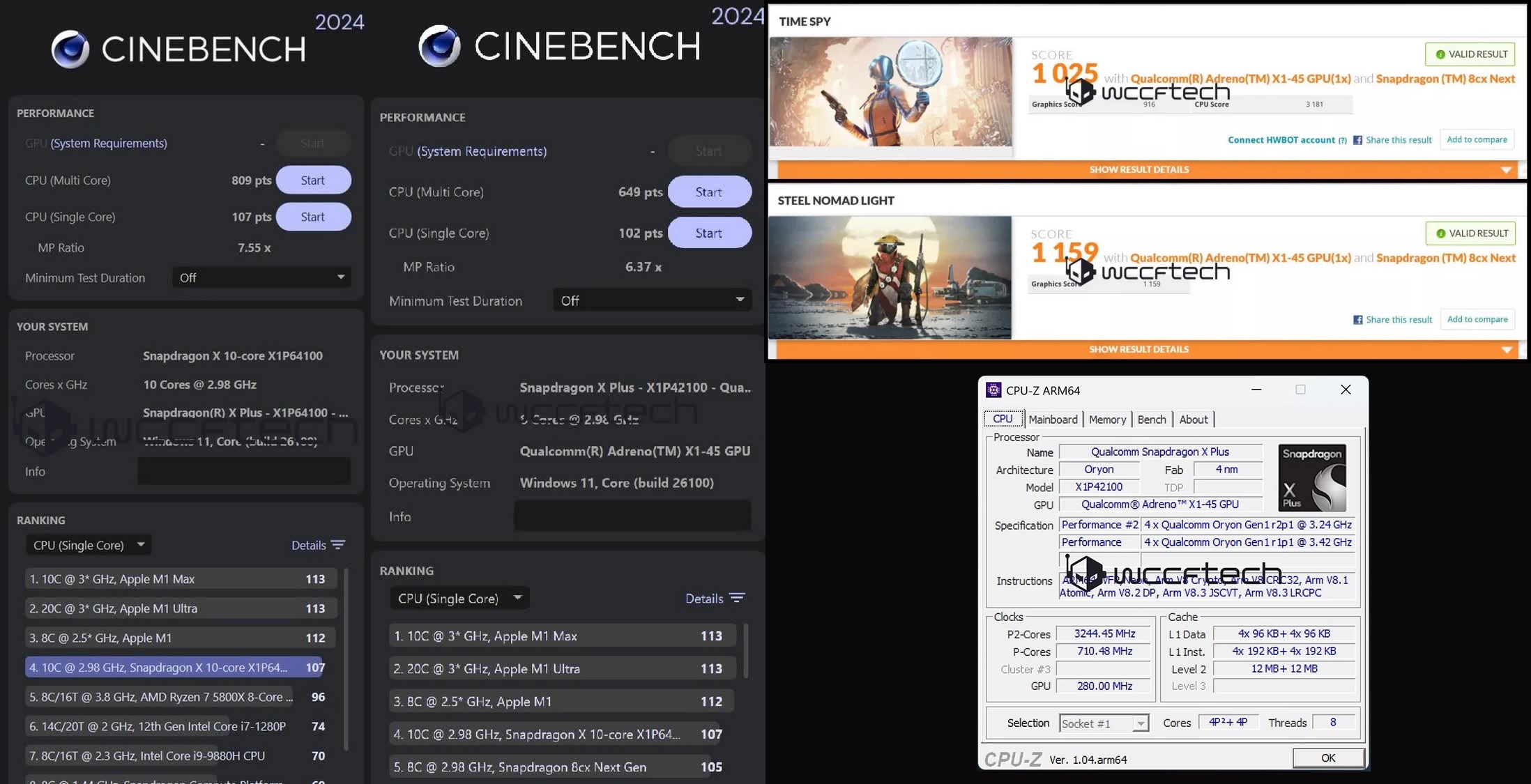Click the Info input field in right Cinebench
The width and height of the screenshot is (1531, 784).
click(x=632, y=516)
